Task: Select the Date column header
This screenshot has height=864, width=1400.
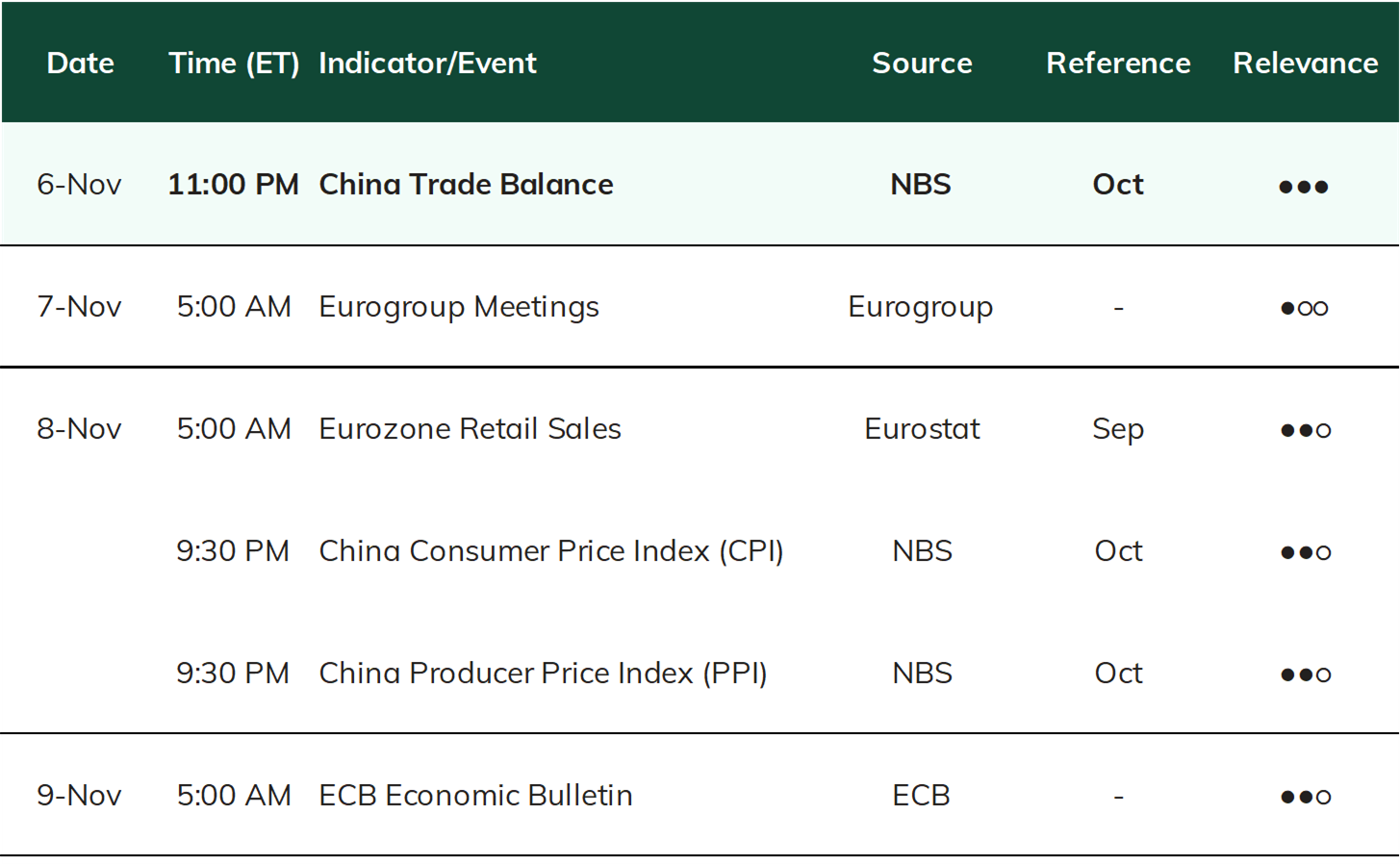Action: point(81,63)
